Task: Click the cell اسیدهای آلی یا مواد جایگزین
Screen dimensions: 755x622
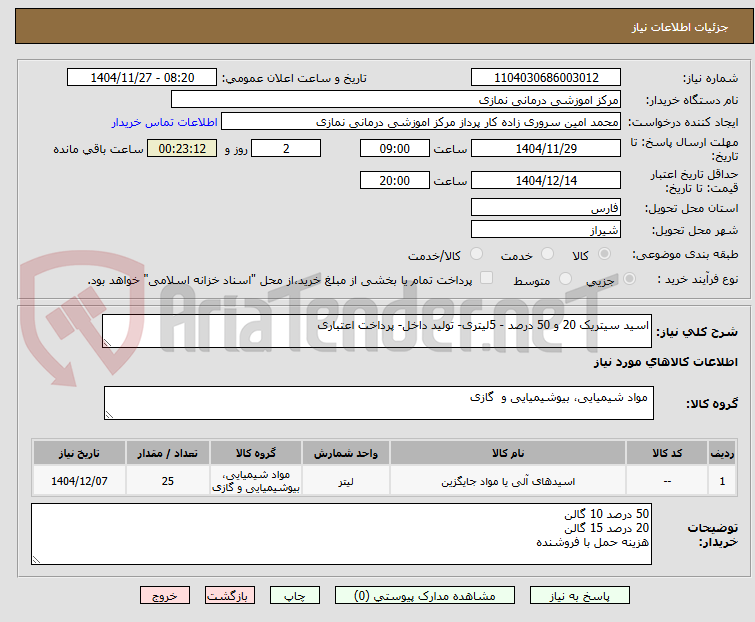Action: click(x=508, y=481)
